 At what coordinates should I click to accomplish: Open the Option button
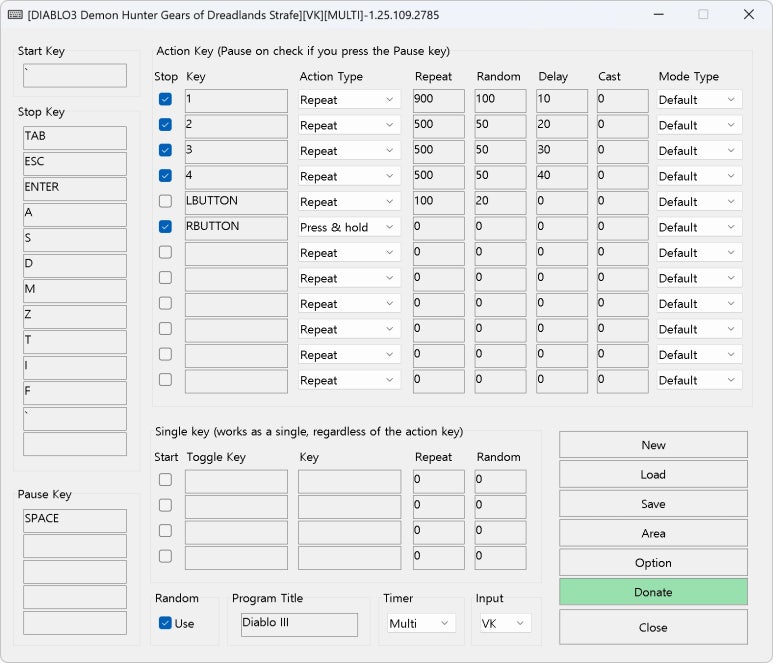coord(653,563)
